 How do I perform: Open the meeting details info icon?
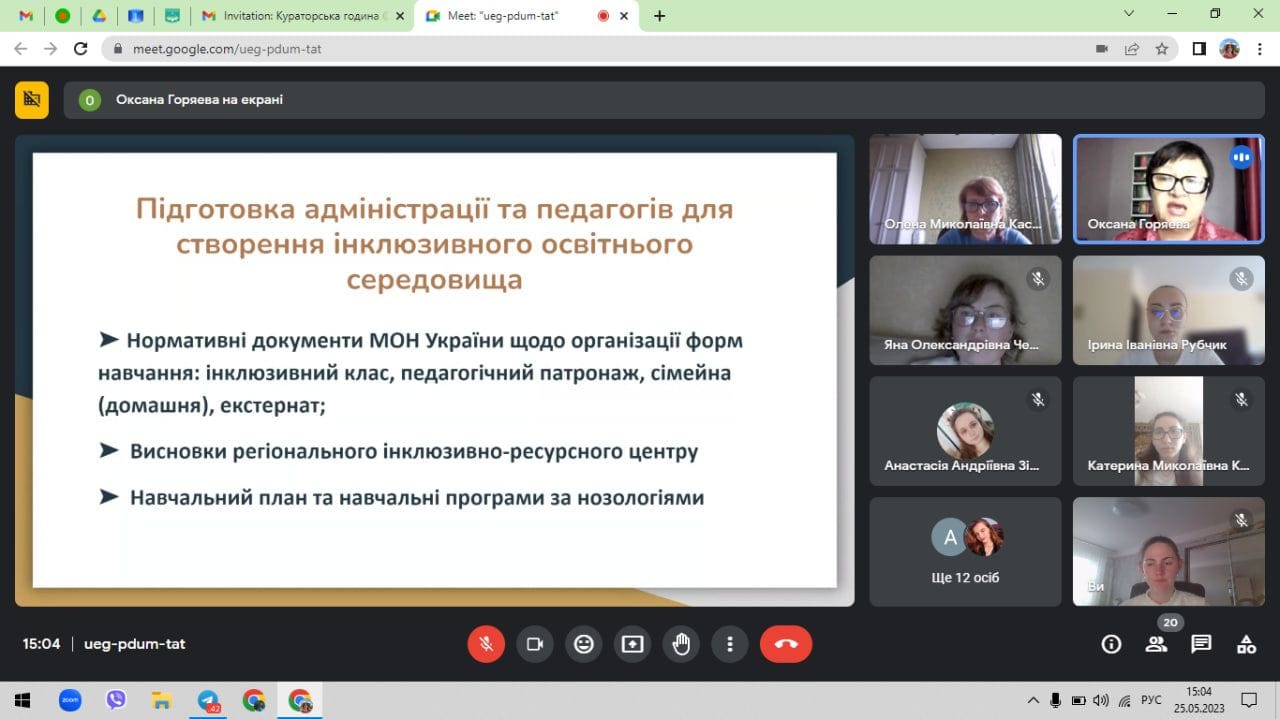pyautogui.click(x=1111, y=644)
